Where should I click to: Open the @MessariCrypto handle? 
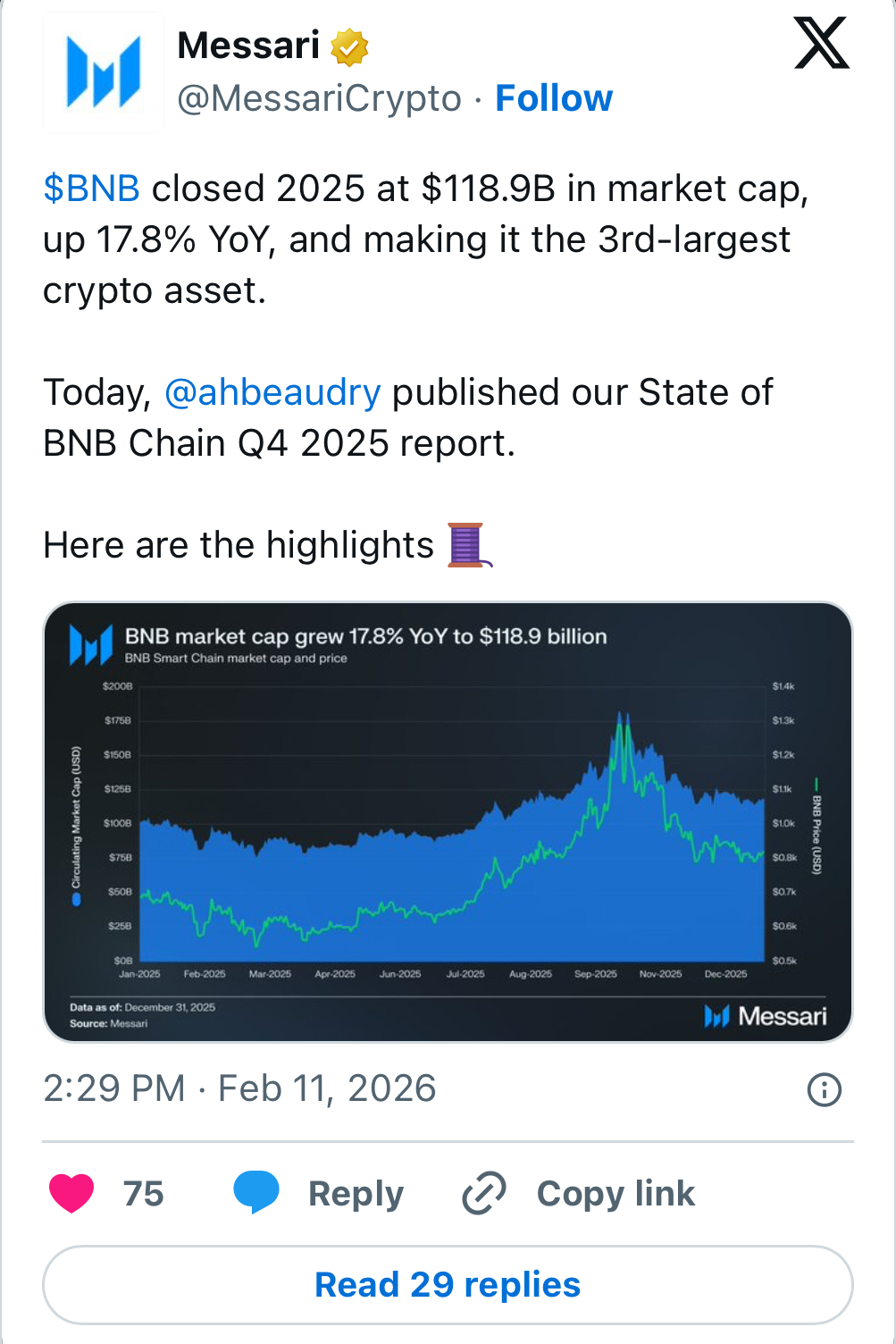click(319, 98)
